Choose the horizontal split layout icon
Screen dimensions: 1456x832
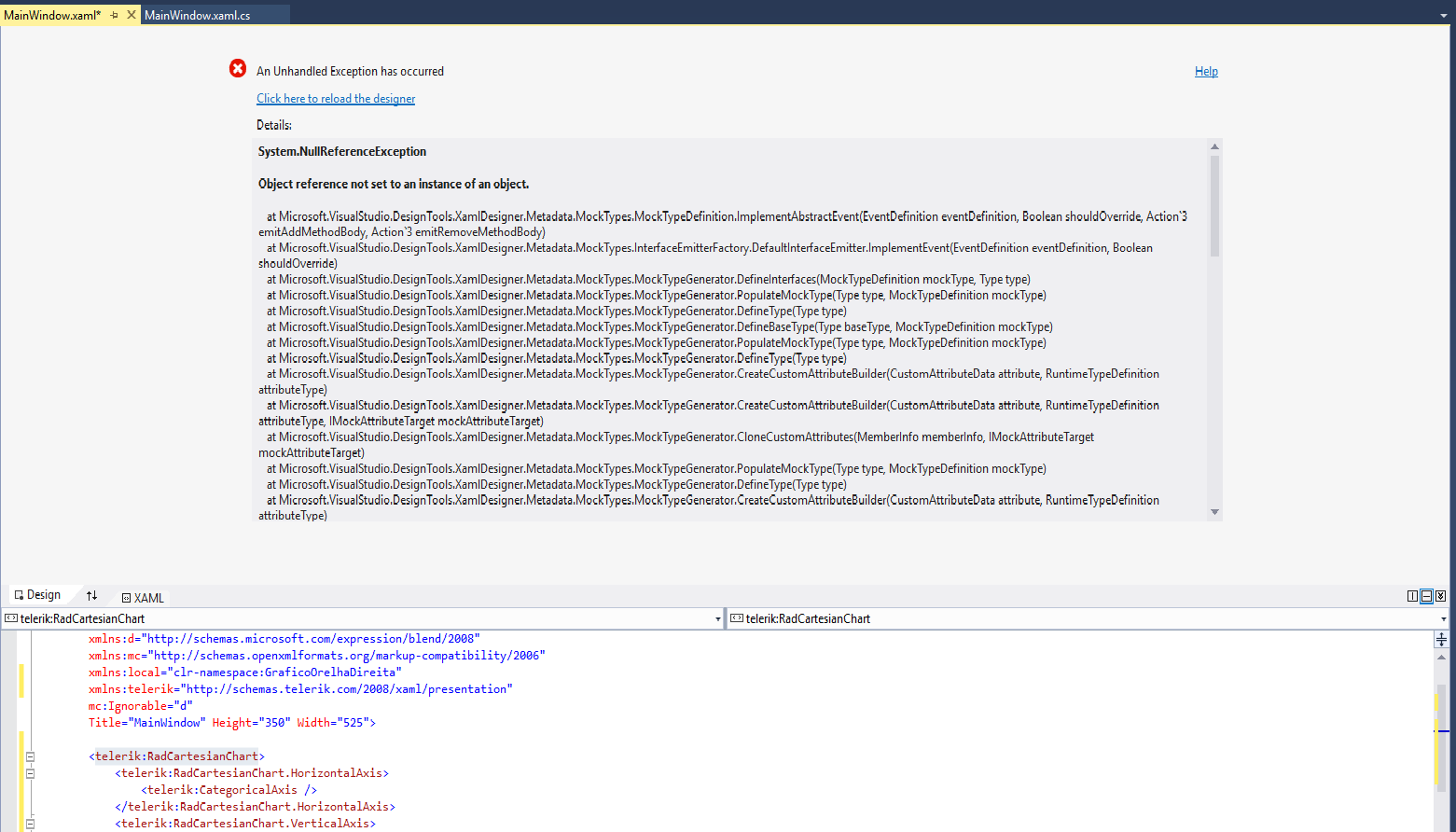[1426, 596]
